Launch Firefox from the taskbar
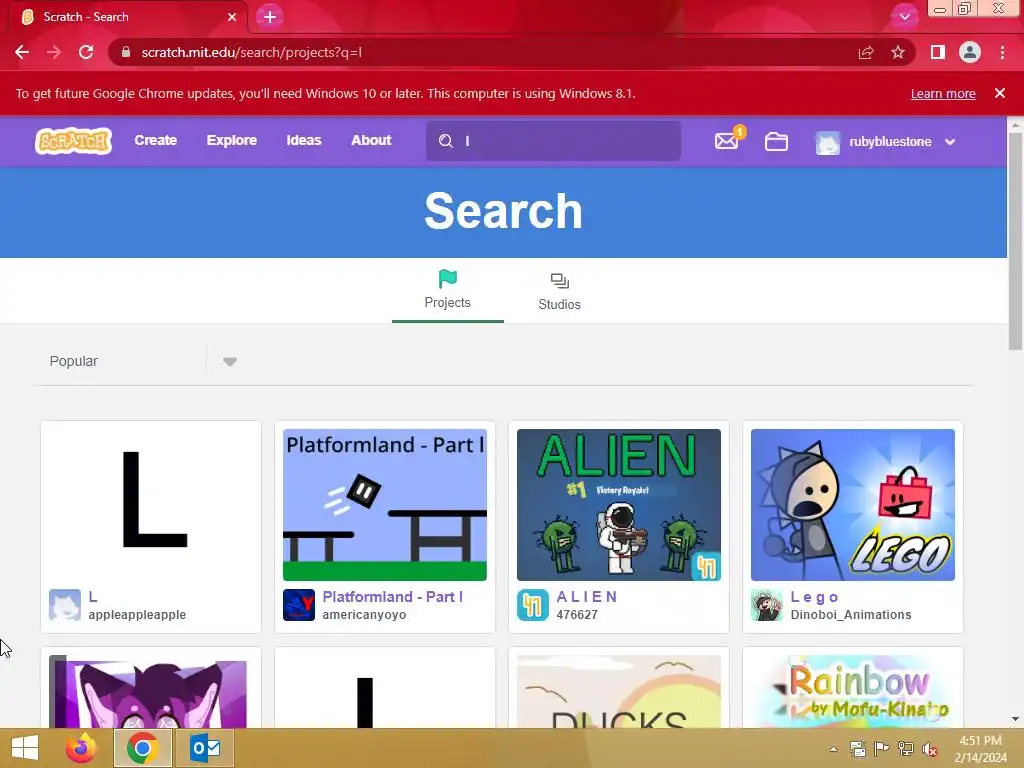The width and height of the screenshot is (1024, 768). click(81, 748)
